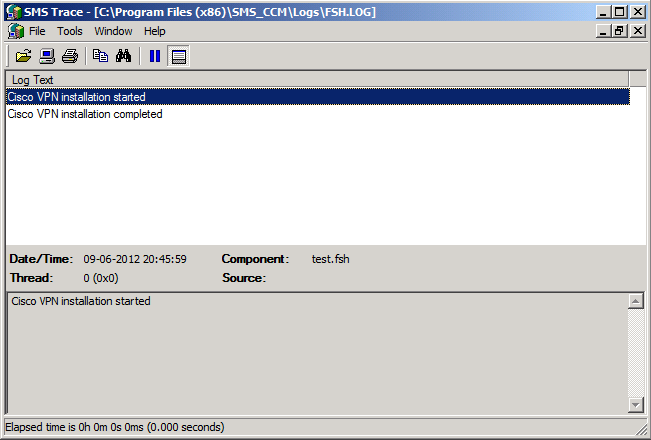Click the details pane scroll up arrow
The height and width of the screenshot is (440, 651).
tap(636, 301)
